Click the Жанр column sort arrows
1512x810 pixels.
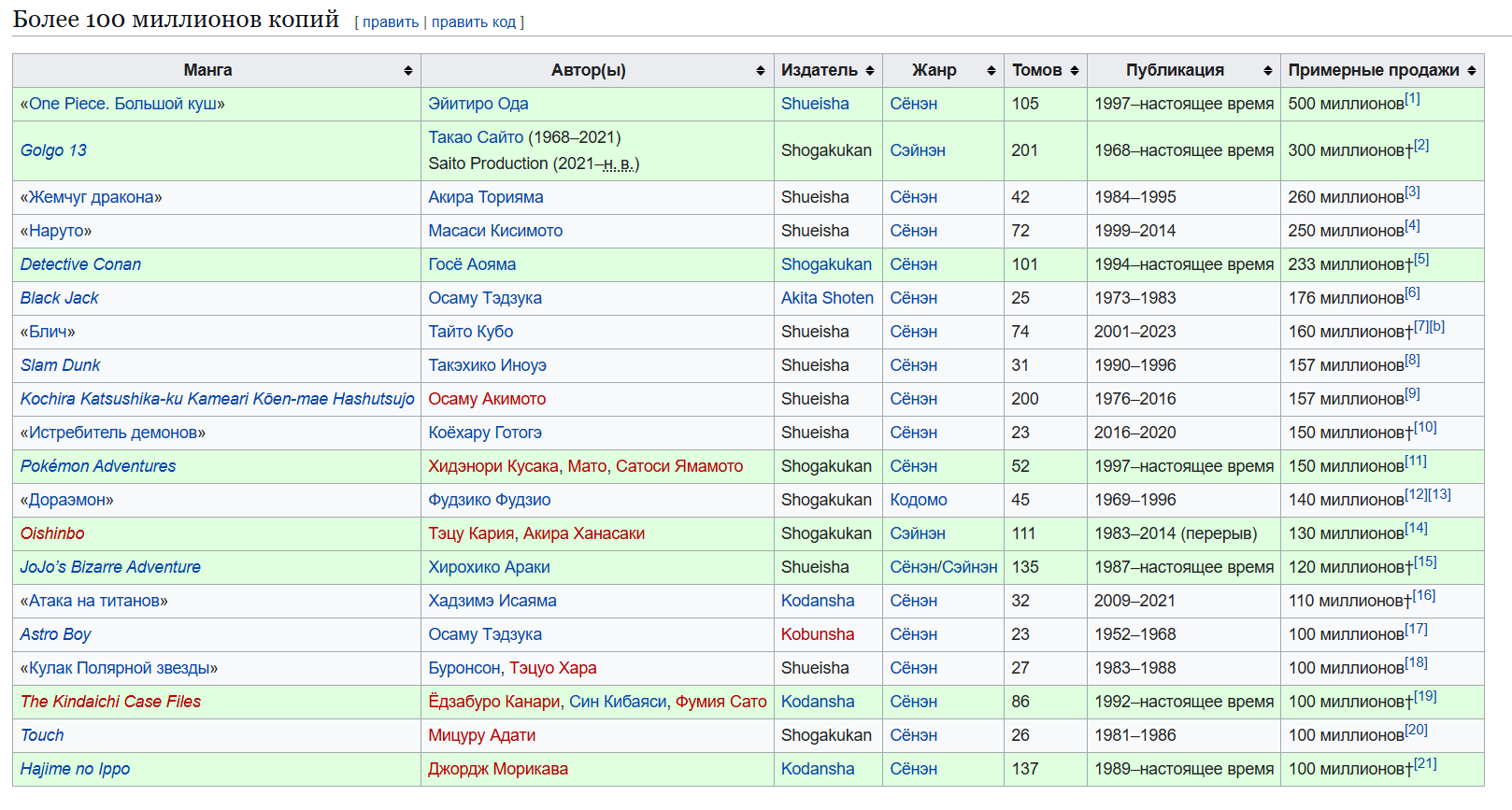click(x=991, y=71)
